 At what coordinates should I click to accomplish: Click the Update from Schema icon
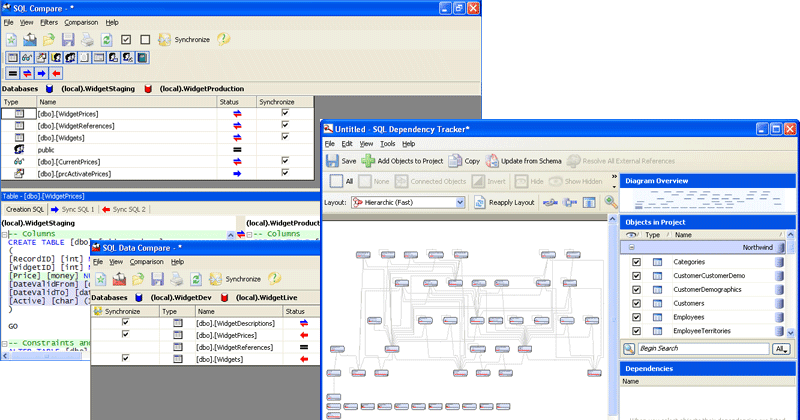point(492,161)
